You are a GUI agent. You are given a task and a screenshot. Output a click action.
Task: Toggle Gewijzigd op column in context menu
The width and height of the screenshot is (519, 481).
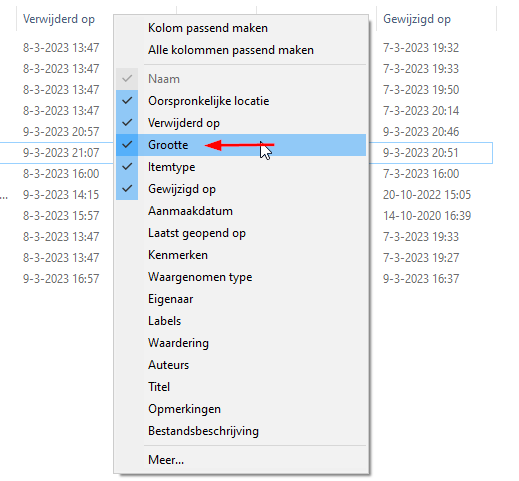tap(241, 189)
